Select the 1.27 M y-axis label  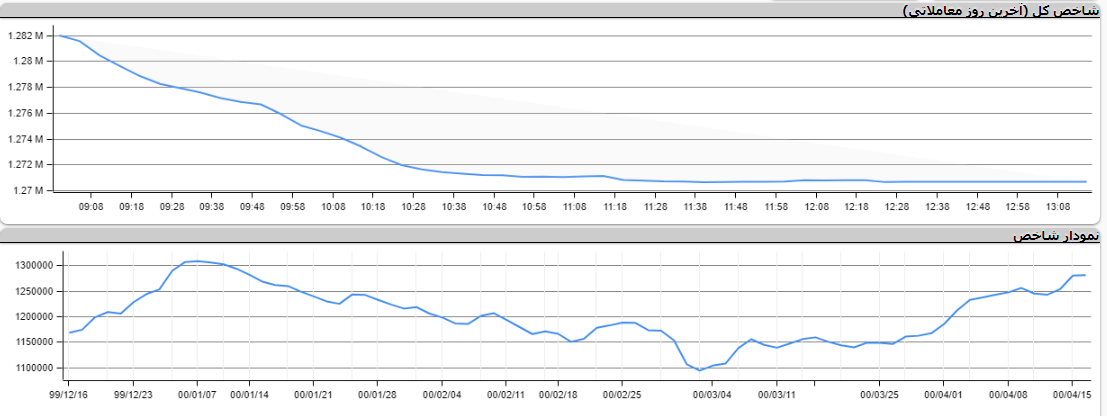(x=28, y=190)
